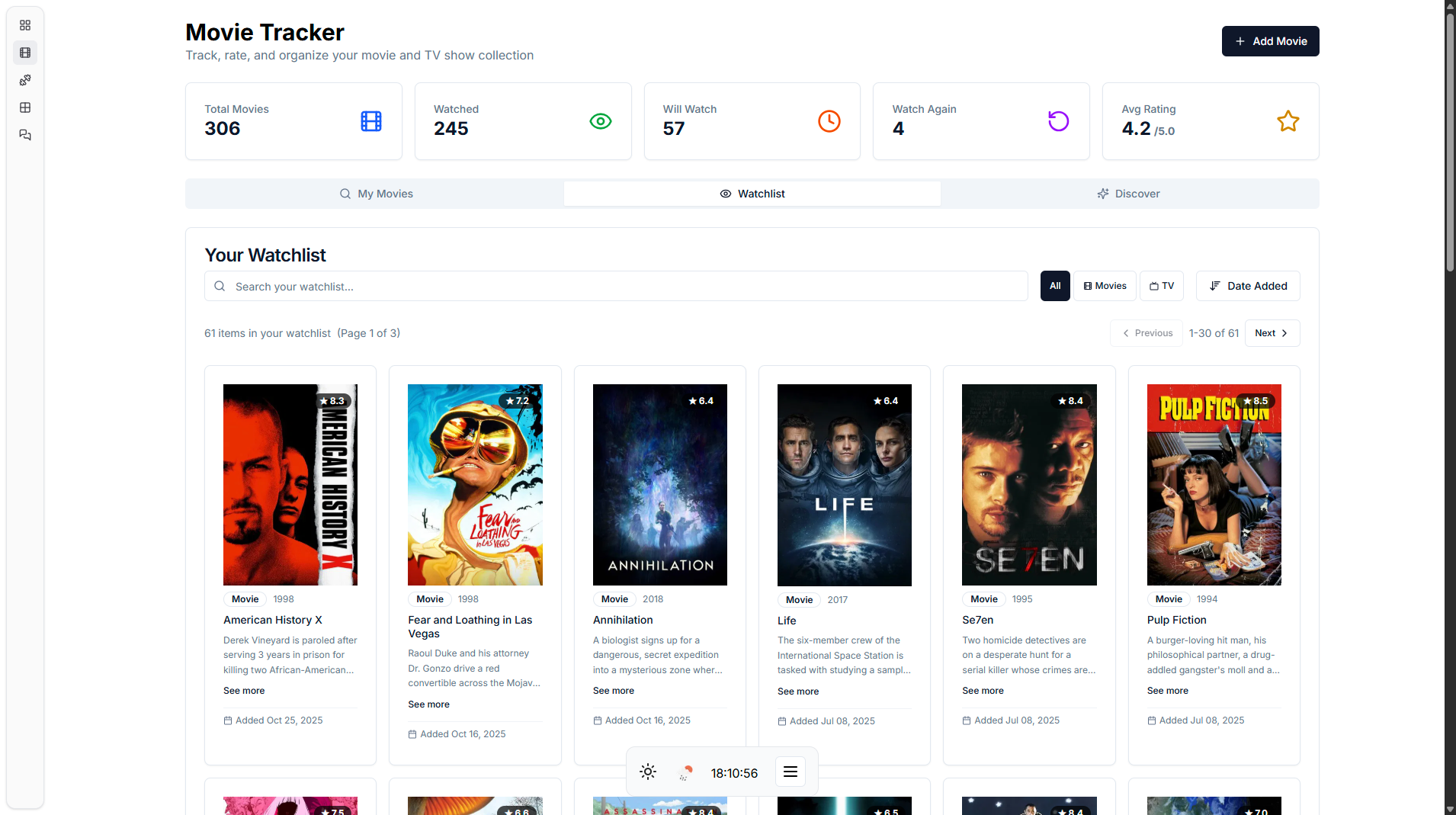Open the table grid icon in sidebar
This screenshot has width=1456, height=815.
pos(25,107)
